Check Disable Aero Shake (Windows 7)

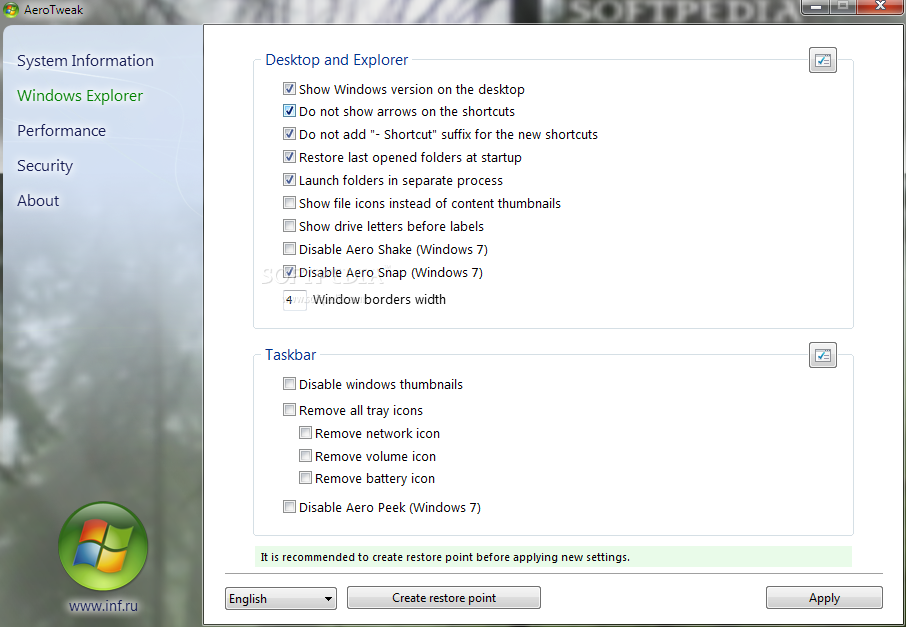pos(289,249)
